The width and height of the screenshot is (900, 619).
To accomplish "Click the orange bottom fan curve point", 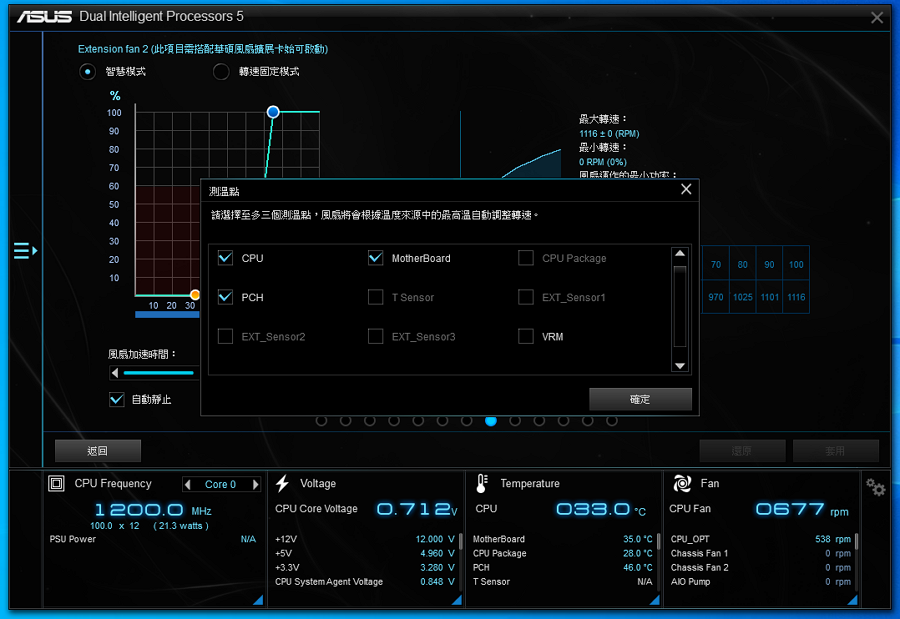I will [195, 295].
